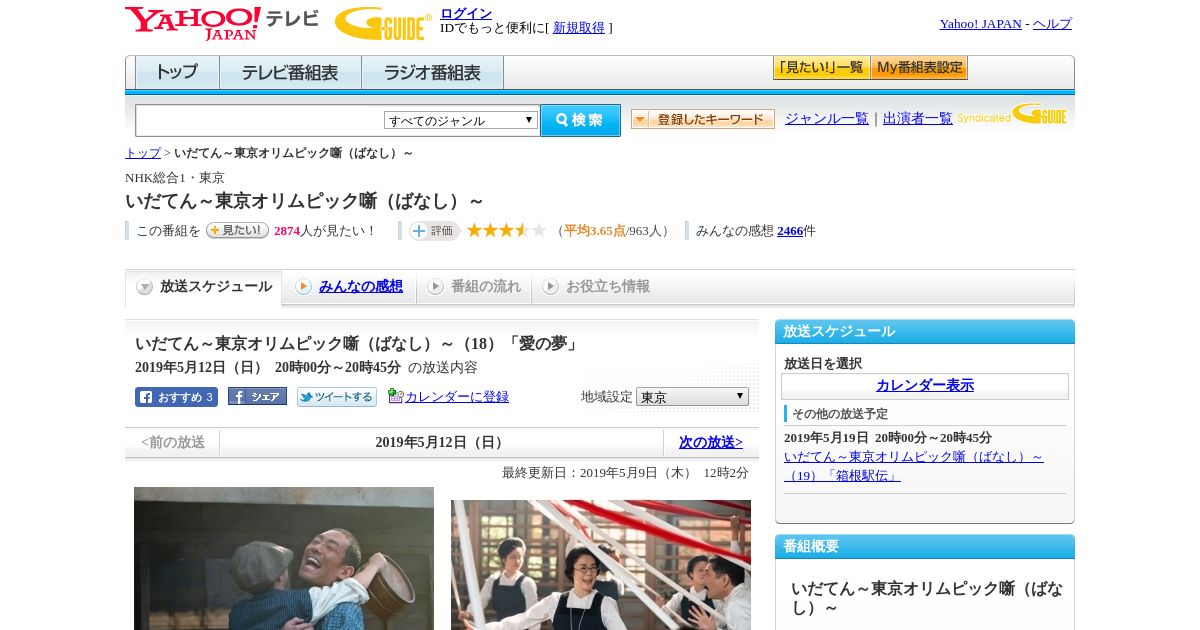The image size is (1200, 630).
Task: Open the 登録したキーワード dropdown button
Action: [x=703, y=119]
